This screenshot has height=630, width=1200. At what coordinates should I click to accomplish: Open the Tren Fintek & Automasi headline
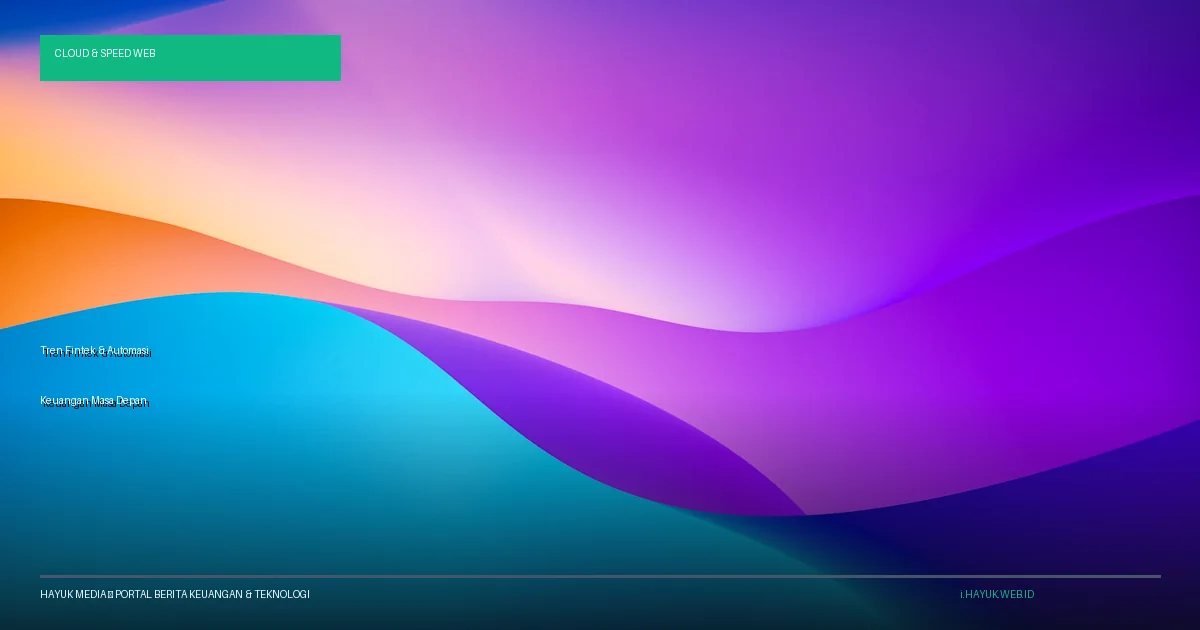click(x=96, y=351)
